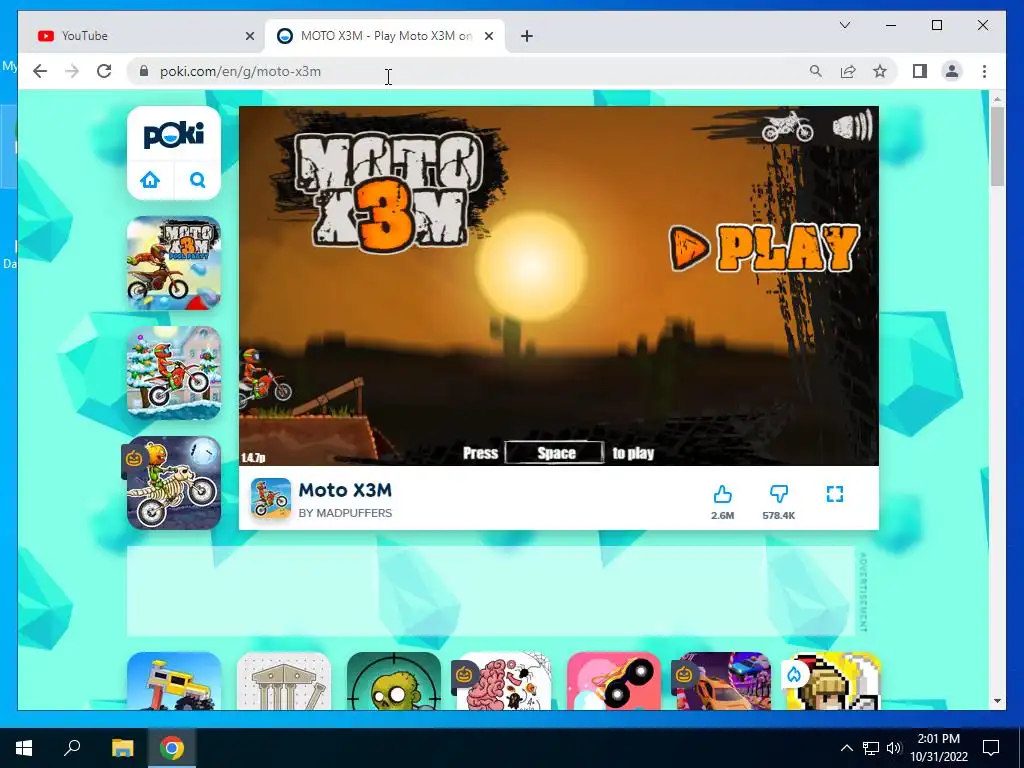Open the bike selection motorcycle icon
The width and height of the screenshot is (1024, 768).
pyautogui.click(x=788, y=126)
